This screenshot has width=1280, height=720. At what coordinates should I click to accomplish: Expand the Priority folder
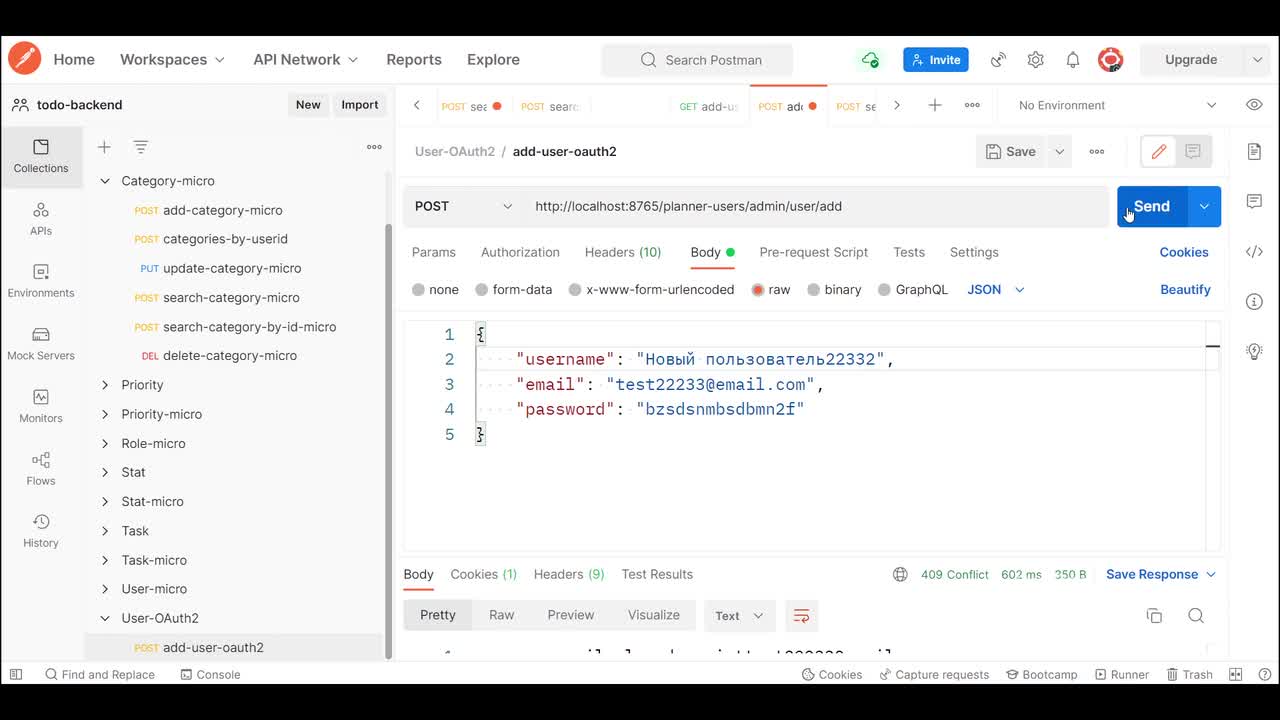pyautogui.click(x=105, y=385)
